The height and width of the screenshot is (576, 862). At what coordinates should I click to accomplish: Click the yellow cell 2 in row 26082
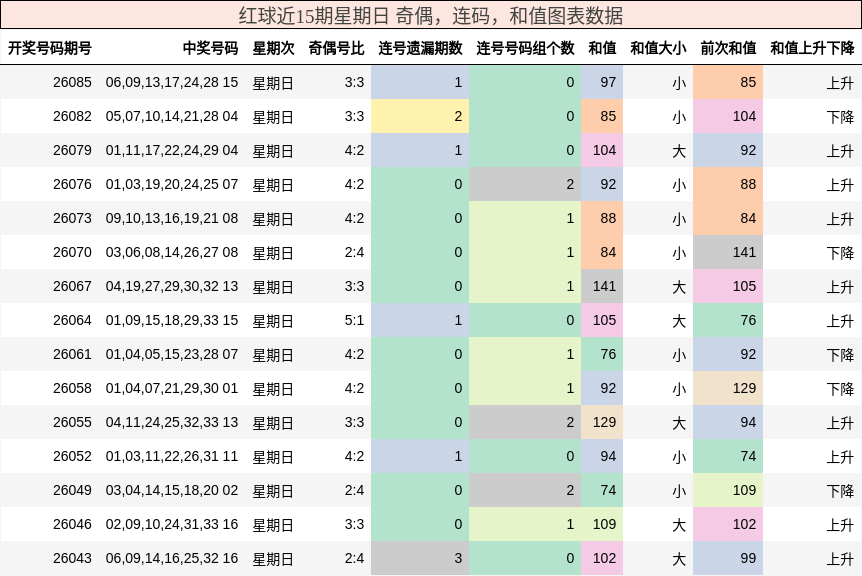coord(420,117)
